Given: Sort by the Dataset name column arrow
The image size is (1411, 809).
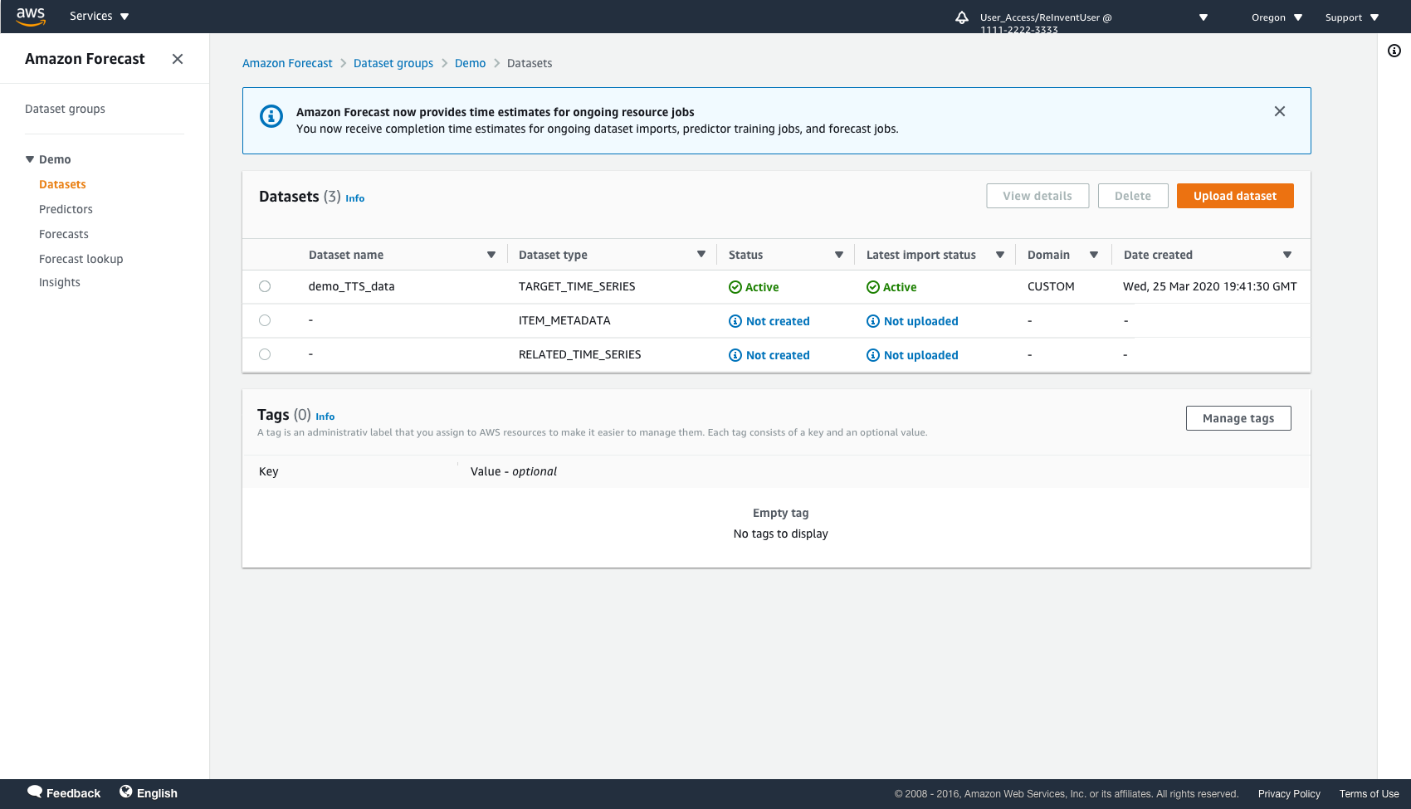Looking at the screenshot, I should tap(491, 255).
